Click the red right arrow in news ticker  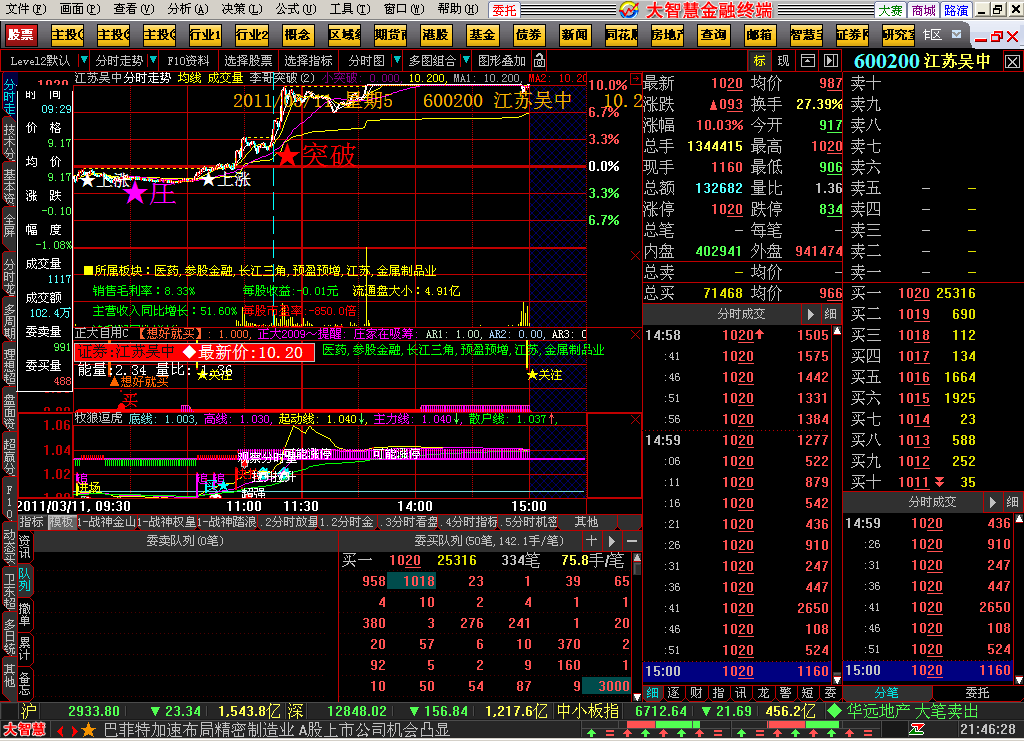[x=74, y=731]
